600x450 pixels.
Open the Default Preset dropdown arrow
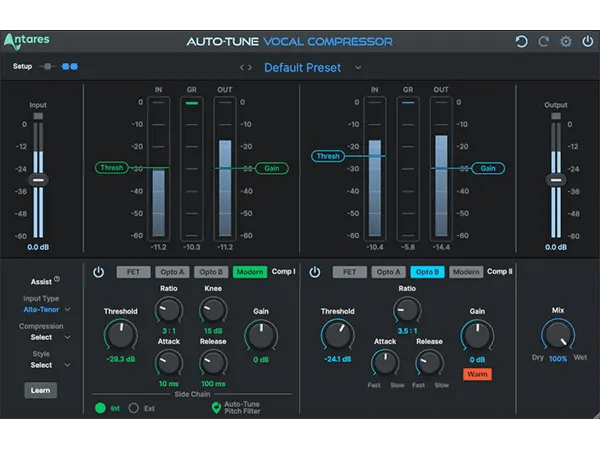point(358,68)
